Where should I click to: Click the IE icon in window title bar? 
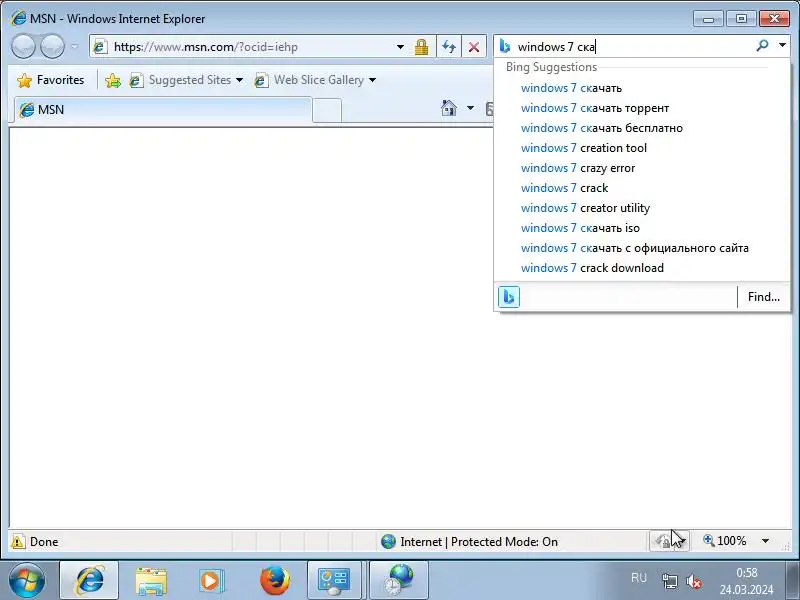coord(18,19)
